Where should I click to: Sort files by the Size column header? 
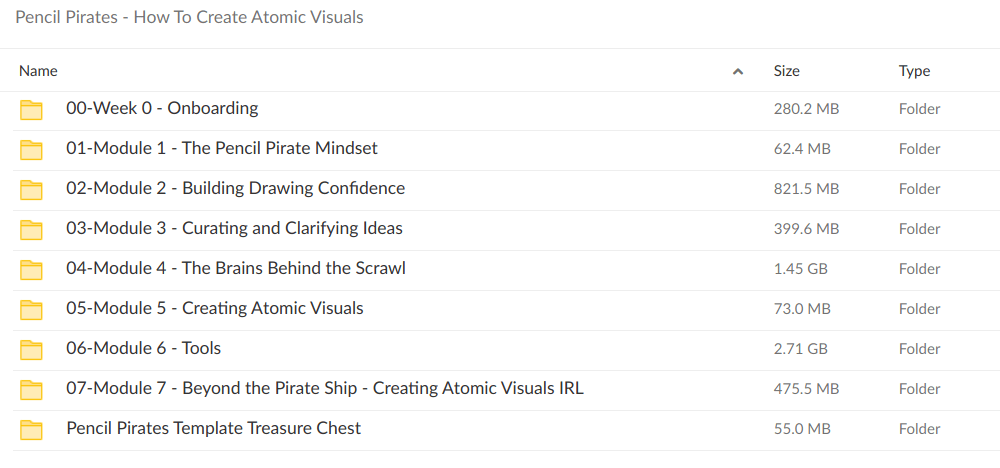[x=786, y=71]
